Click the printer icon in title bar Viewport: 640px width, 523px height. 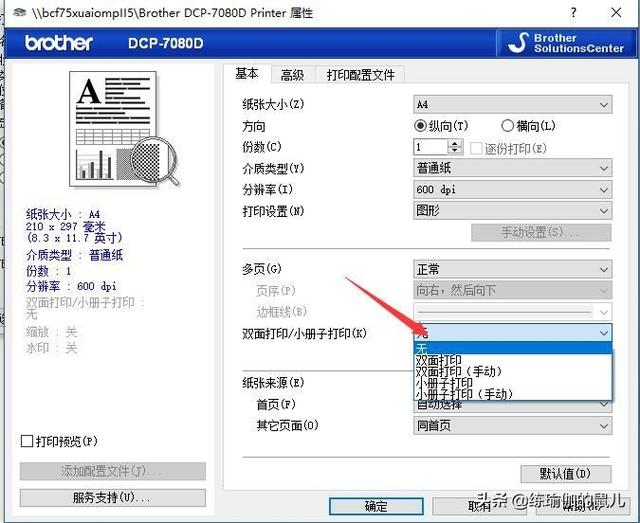click(19, 13)
